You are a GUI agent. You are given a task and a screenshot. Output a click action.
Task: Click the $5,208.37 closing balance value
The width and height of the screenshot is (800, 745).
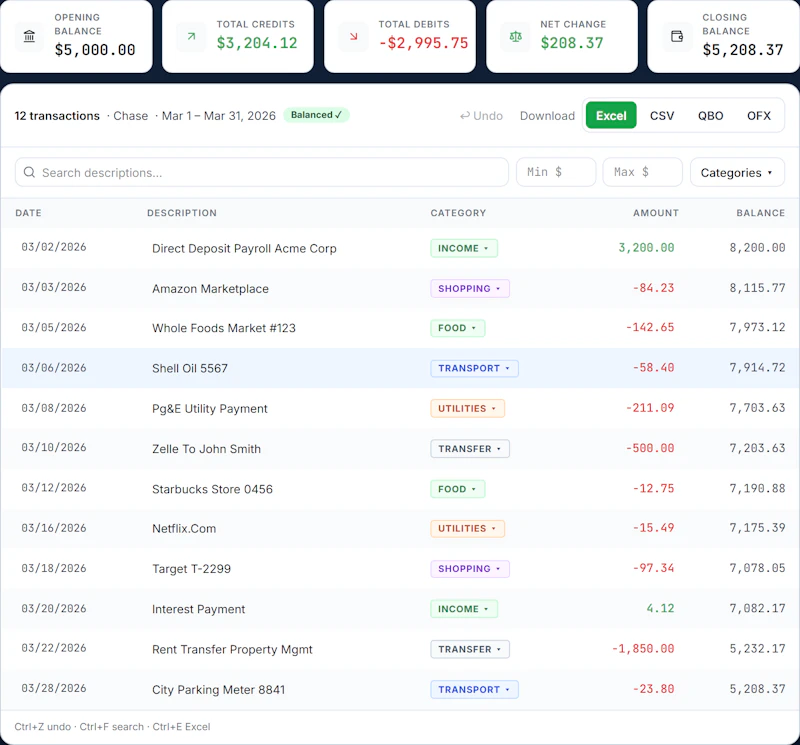pyautogui.click(x=743, y=50)
